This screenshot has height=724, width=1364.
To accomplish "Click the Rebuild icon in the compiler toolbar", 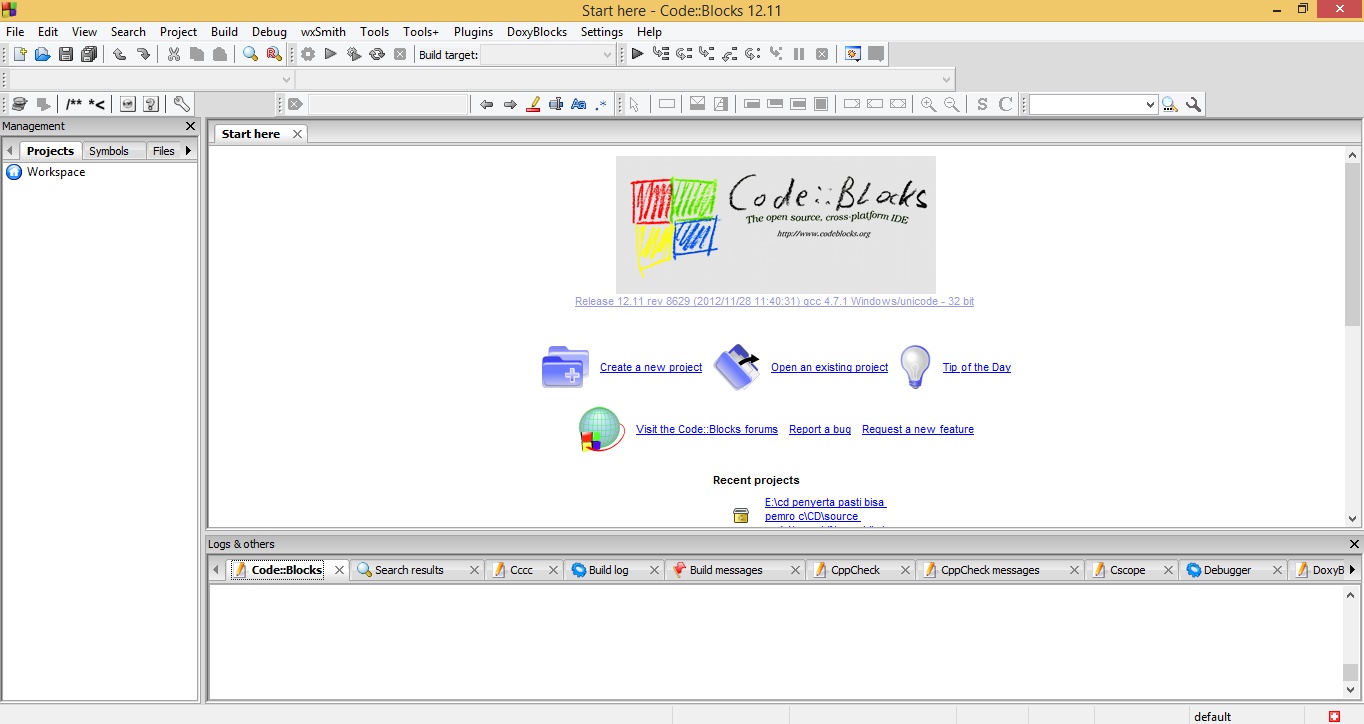I will pos(377,54).
